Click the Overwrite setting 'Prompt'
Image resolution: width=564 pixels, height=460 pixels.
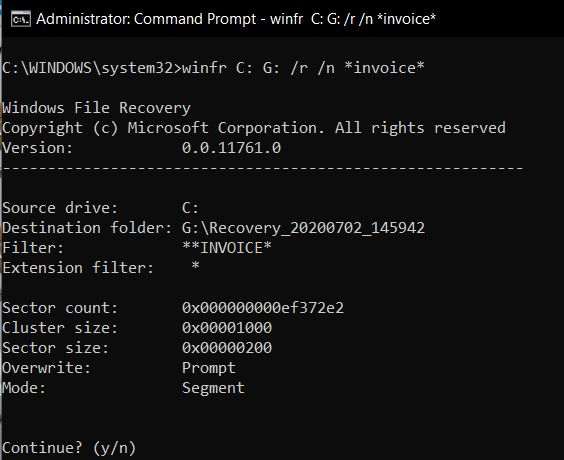(x=209, y=368)
